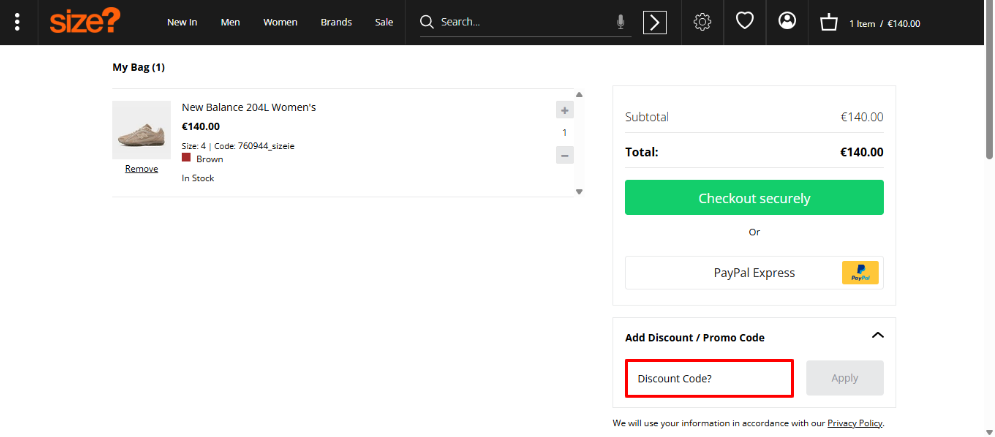Open New Balance 204L Women's product title
Image resolution: width=995 pixels, height=437 pixels.
point(249,107)
